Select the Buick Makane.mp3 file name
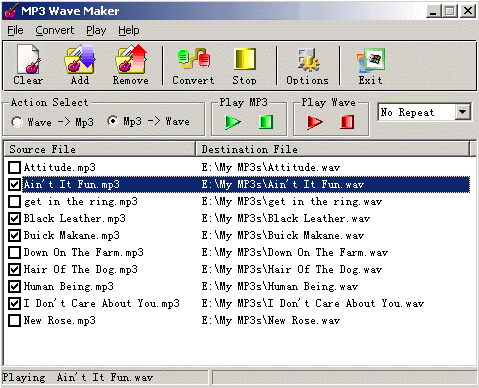 (72, 235)
